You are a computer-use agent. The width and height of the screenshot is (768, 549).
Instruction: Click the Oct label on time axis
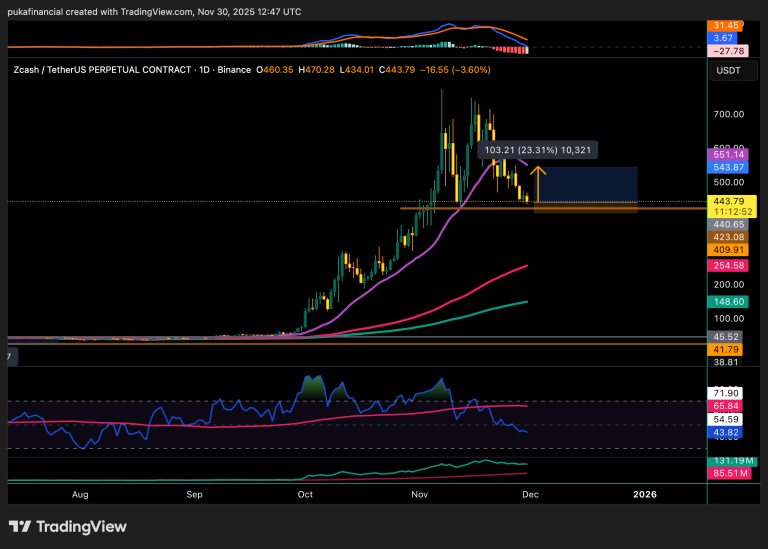pos(306,494)
